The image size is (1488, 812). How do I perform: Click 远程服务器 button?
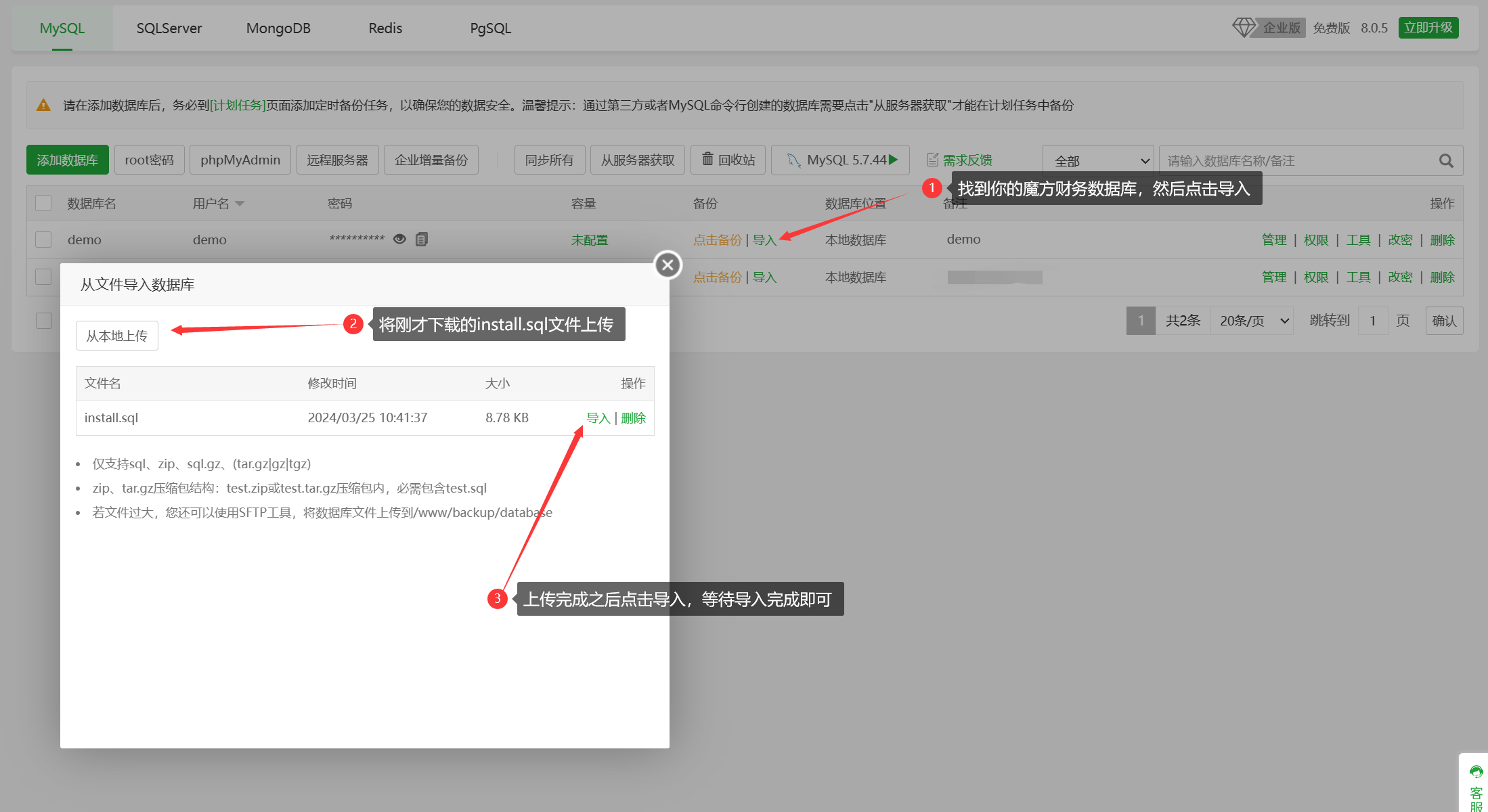point(337,160)
